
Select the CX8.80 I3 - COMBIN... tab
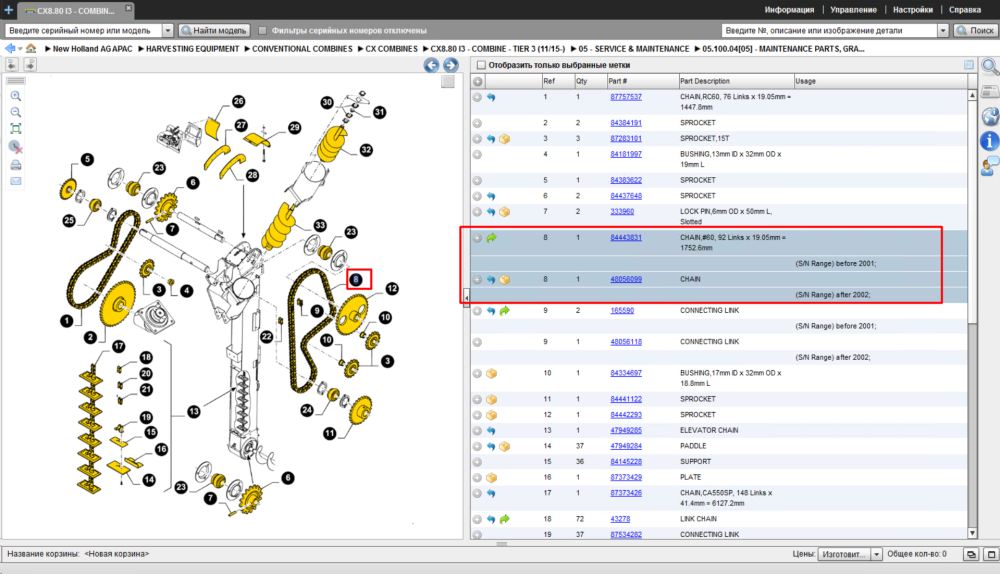(x=75, y=11)
